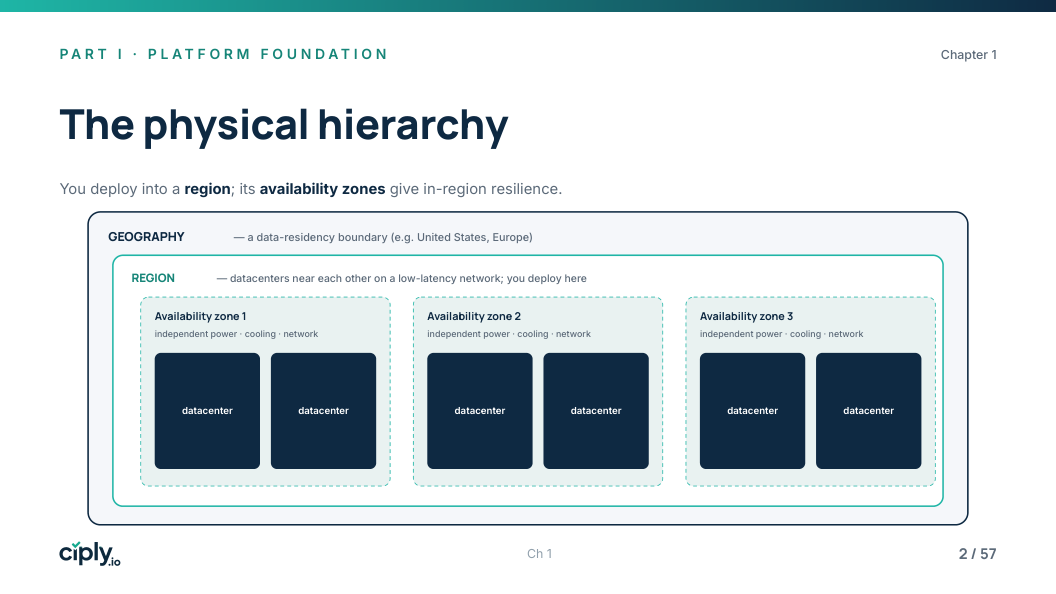The height and width of the screenshot is (594, 1056).
Task: Click the bold word region in subtitle
Action: point(207,189)
